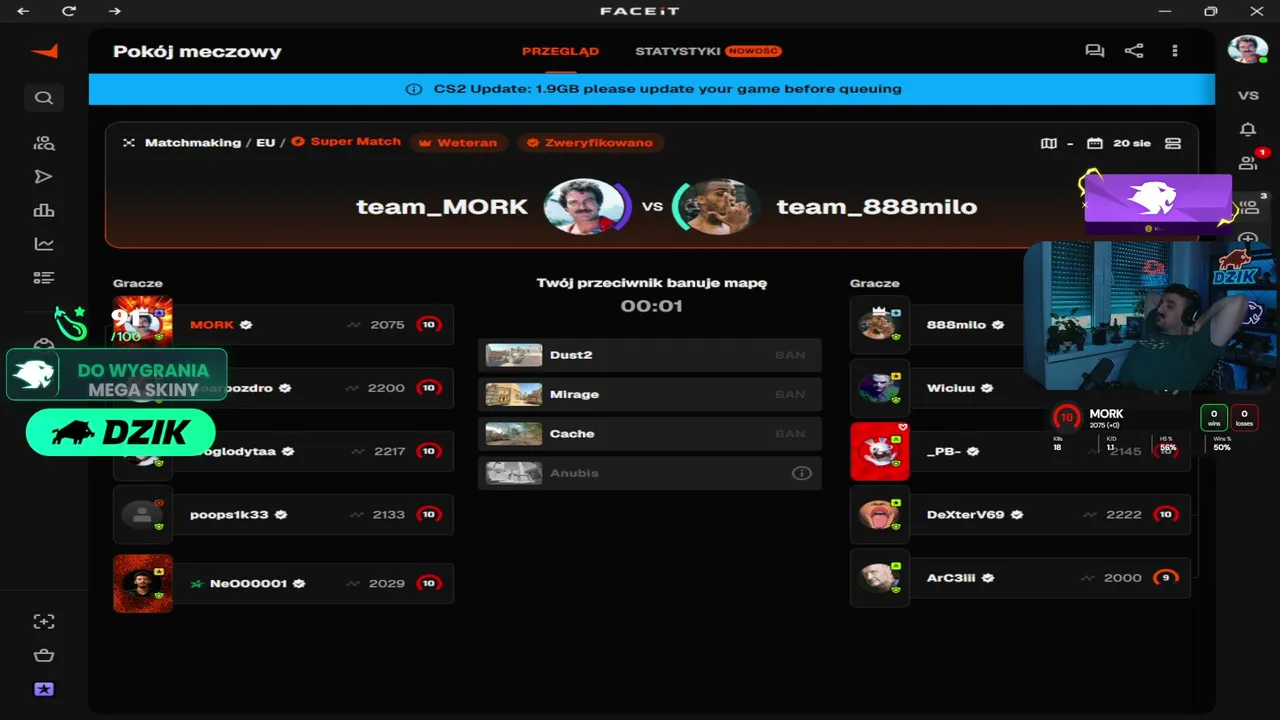The height and width of the screenshot is (720, 1280).
Task: Open the shop basket icon
Action: coord(44,656)
